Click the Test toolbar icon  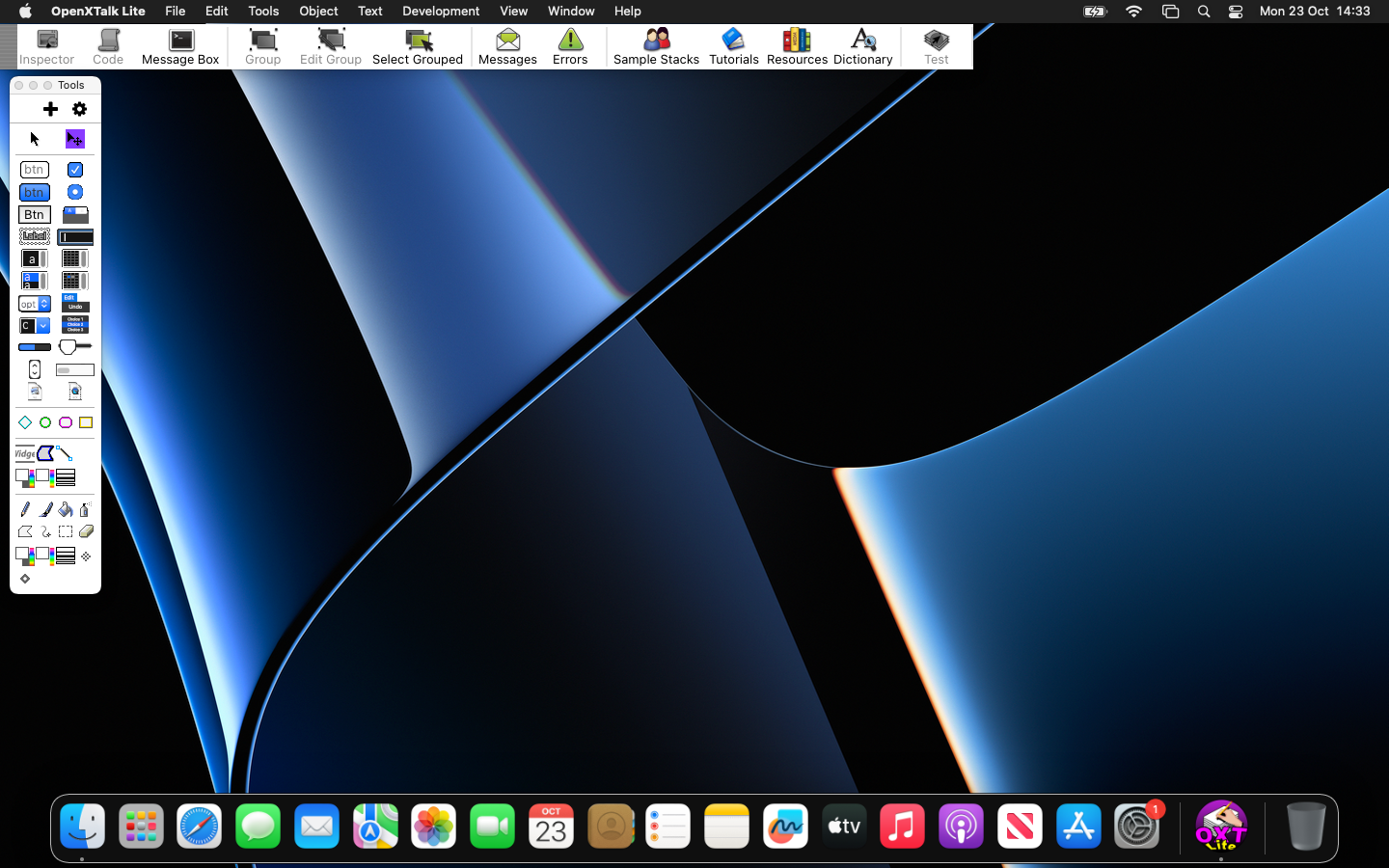pos(937,47)
